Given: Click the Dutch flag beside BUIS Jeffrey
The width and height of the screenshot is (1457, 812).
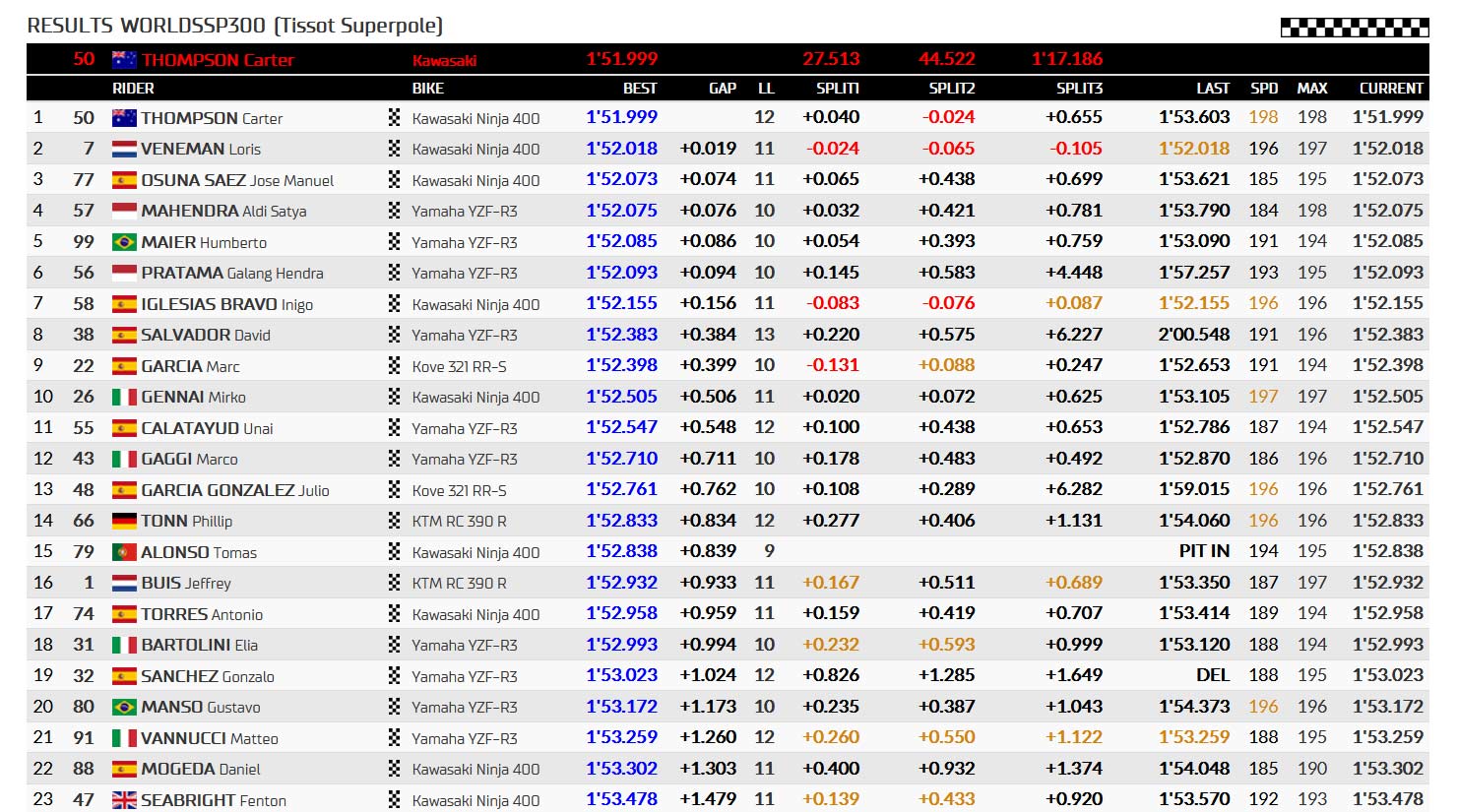Looking at the screenshot, I should (x=124, y=583).
